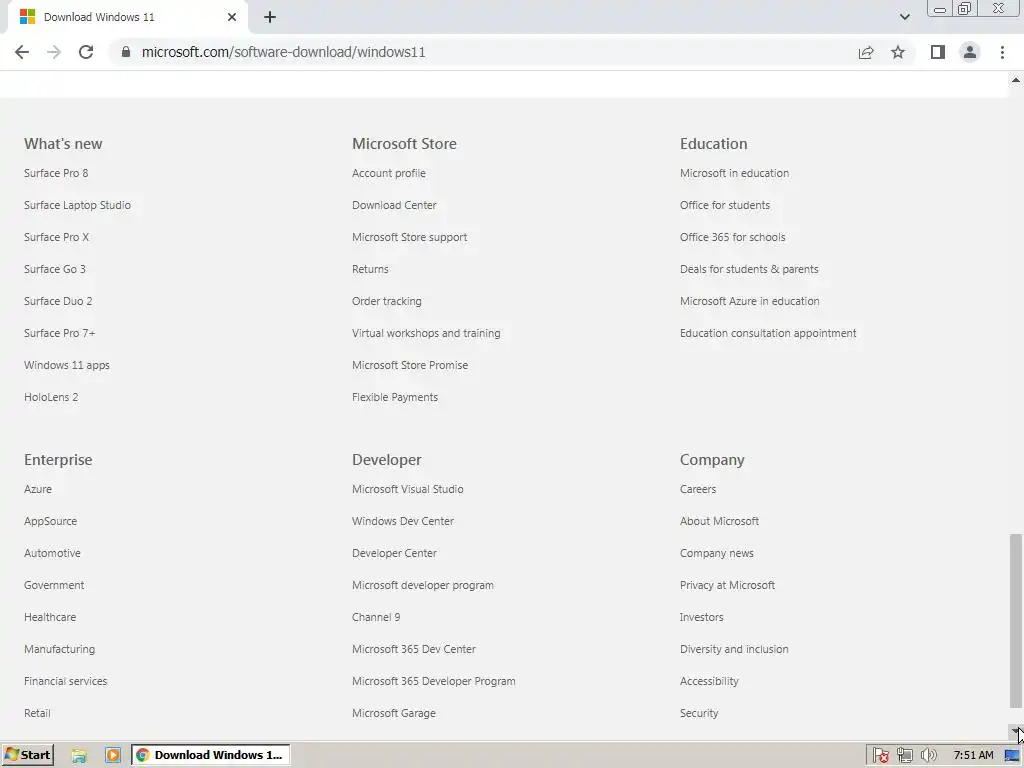Open the volume speaker tray icon
Screen dimensions: 1024x768
click(928, 756)
